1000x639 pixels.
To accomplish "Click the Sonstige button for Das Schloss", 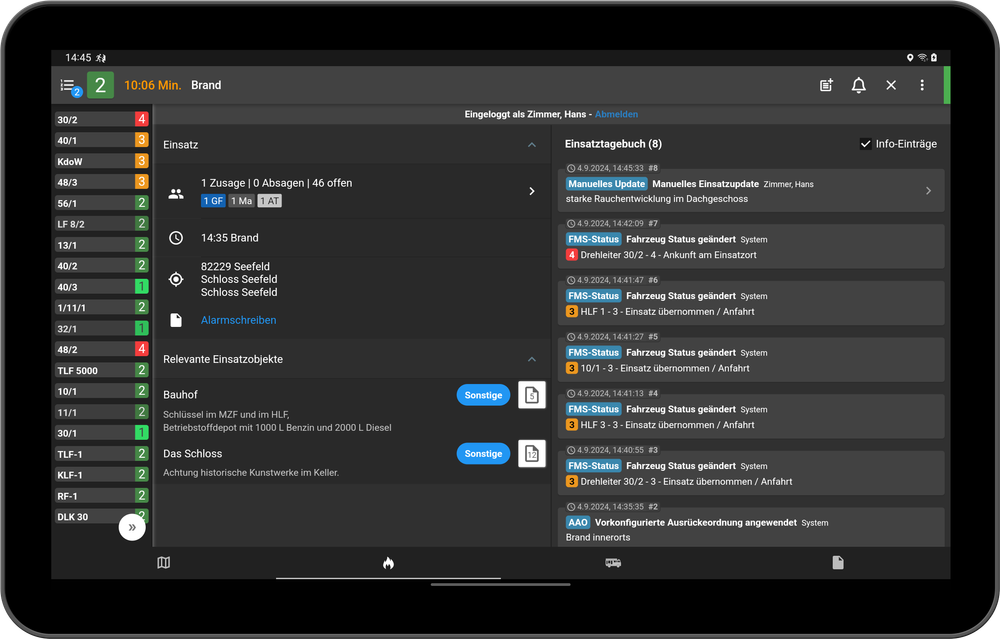I will click(x=483, y=453).
